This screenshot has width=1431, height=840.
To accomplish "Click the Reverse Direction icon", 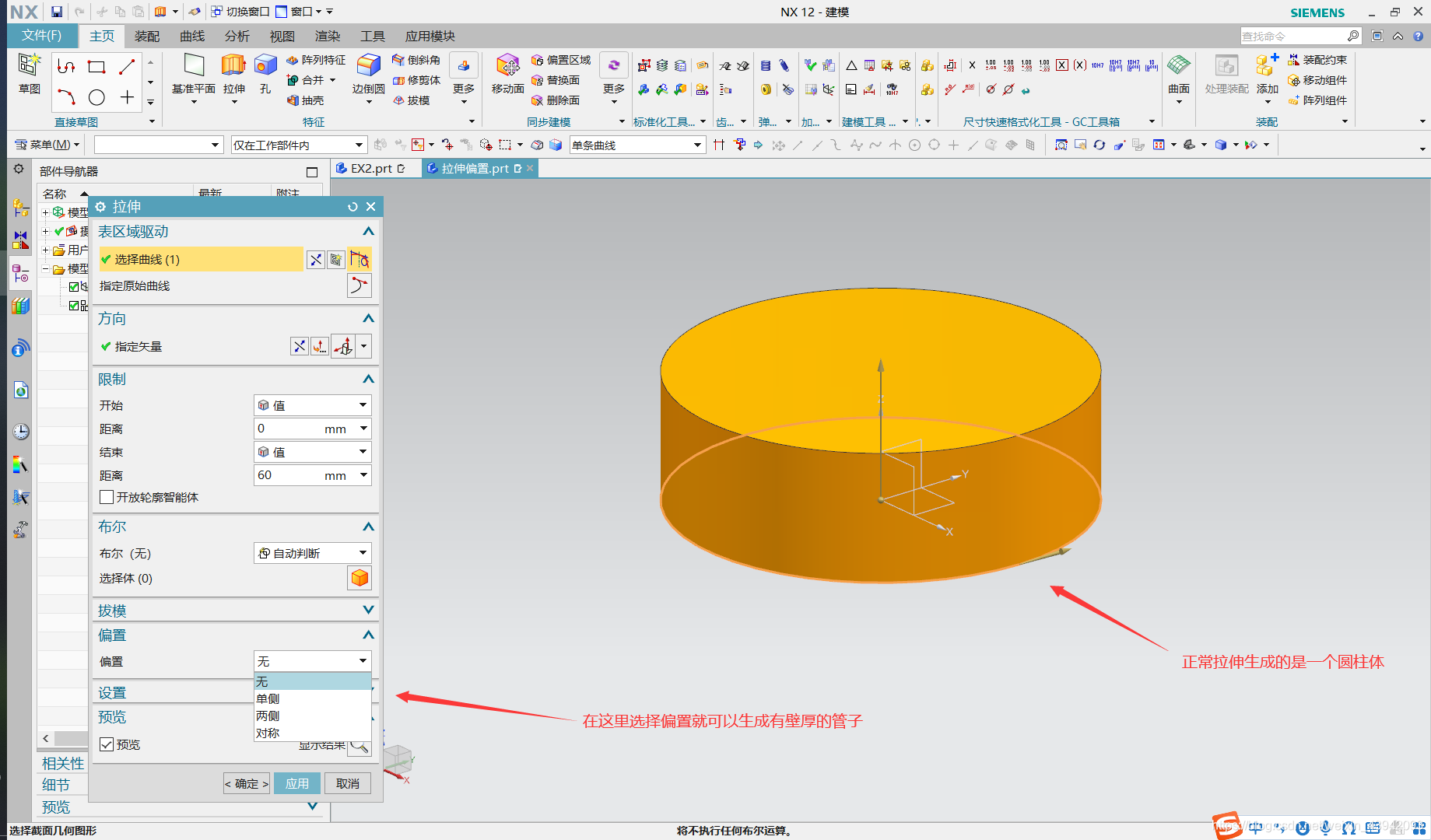I will coord(300,346).
